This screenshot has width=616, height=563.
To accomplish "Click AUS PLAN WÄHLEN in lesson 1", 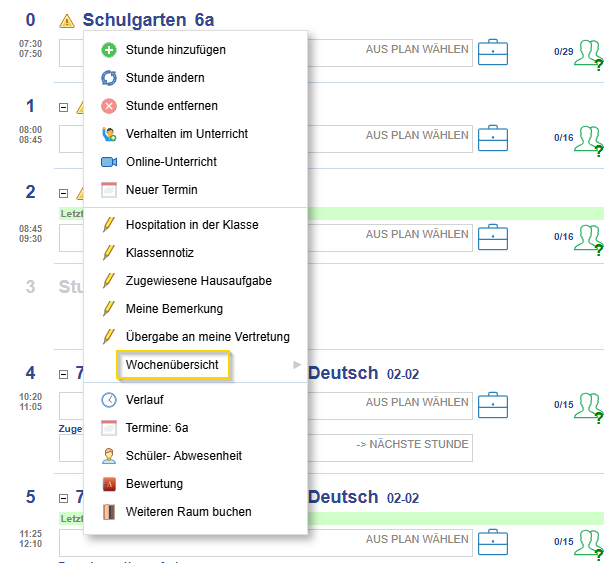I will pos(416,135).
